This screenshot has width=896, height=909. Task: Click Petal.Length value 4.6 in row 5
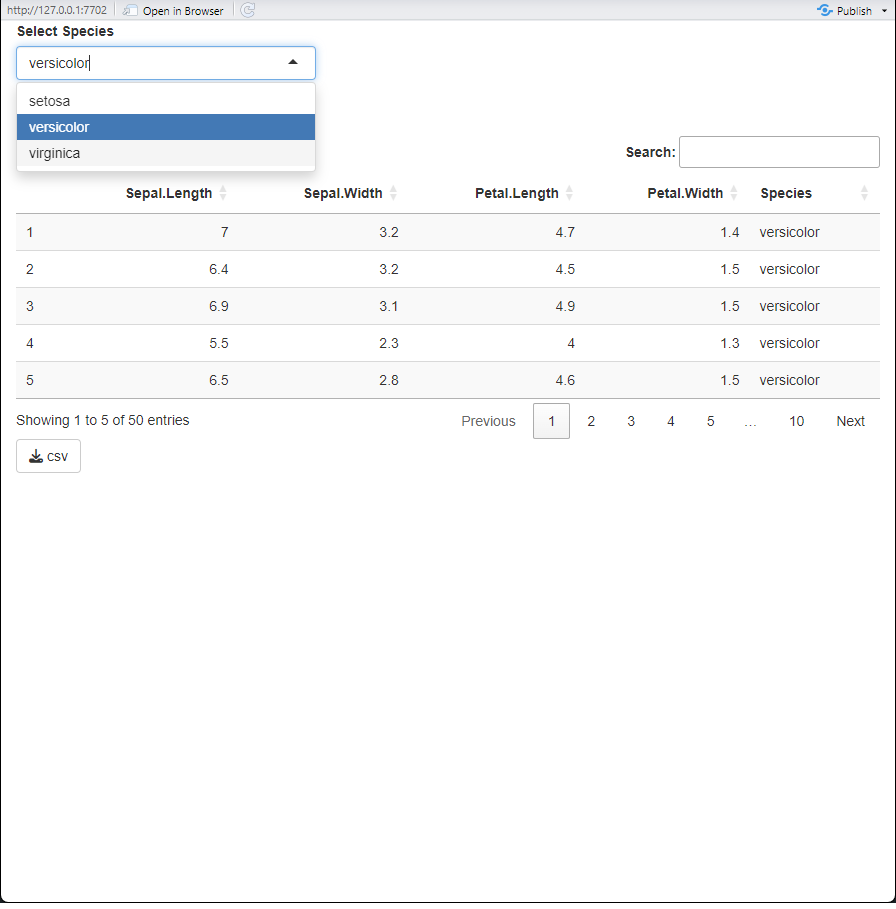565,380
